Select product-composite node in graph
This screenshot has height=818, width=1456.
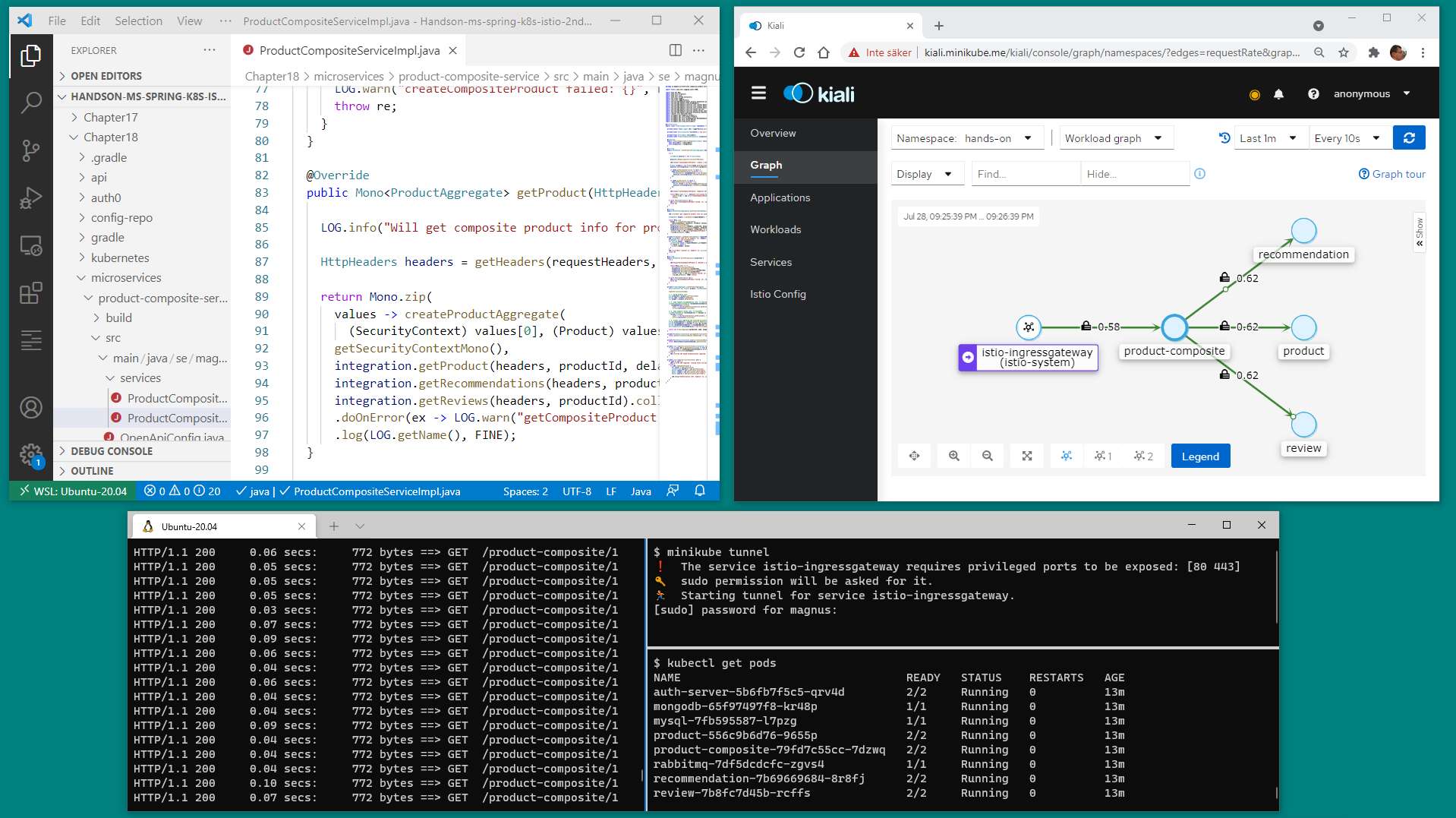1174,327
